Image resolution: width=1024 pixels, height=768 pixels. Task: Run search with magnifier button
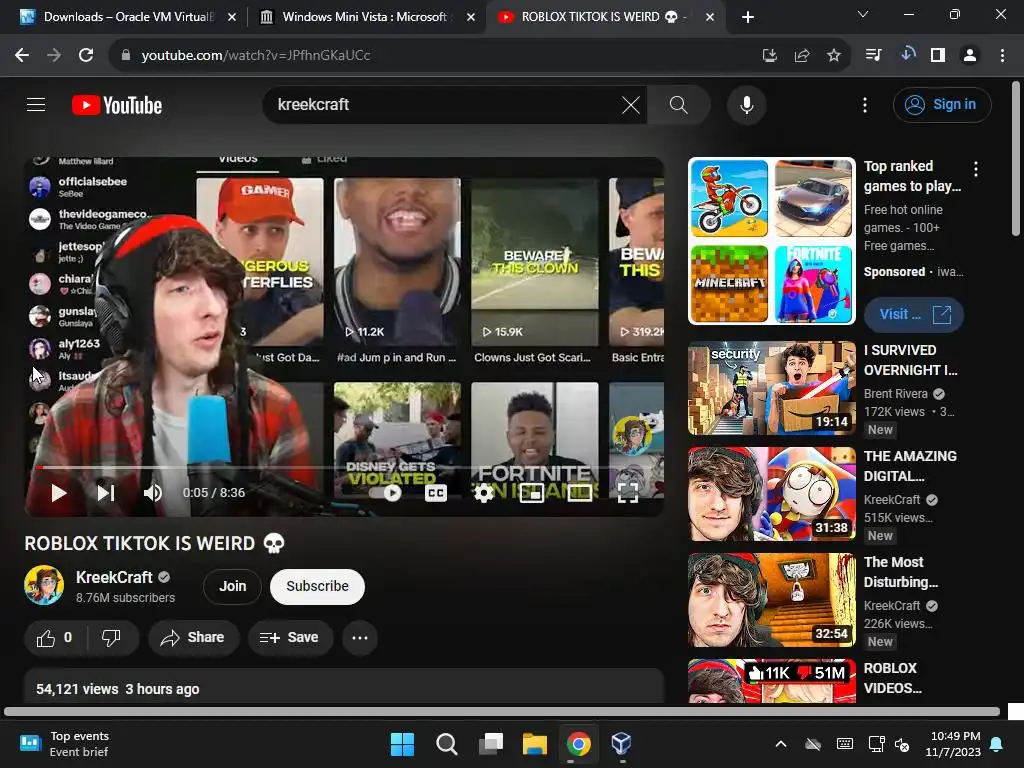pos(679,104)
